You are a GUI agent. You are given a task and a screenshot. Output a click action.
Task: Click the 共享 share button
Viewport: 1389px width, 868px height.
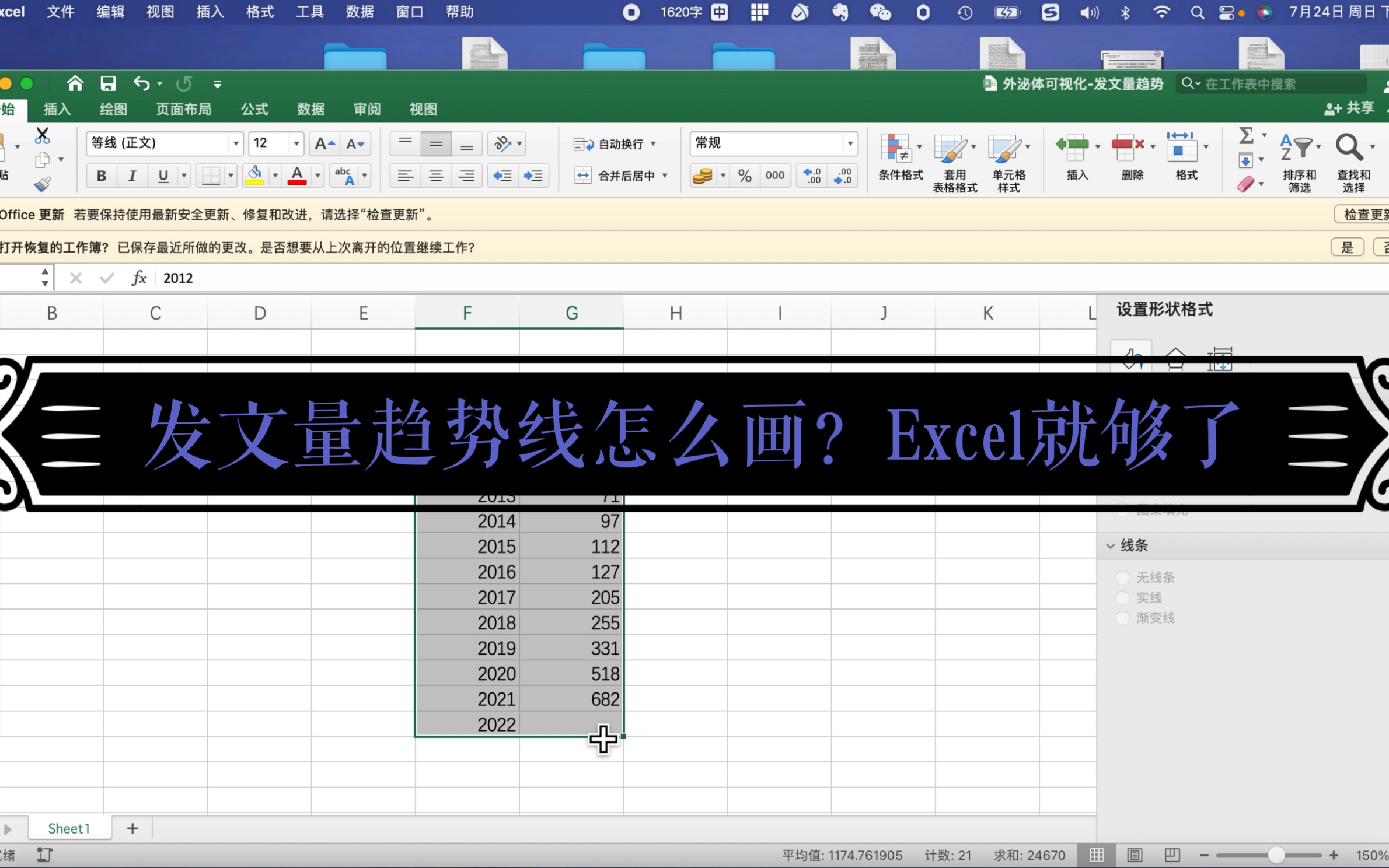click(x=1349, y=108)
